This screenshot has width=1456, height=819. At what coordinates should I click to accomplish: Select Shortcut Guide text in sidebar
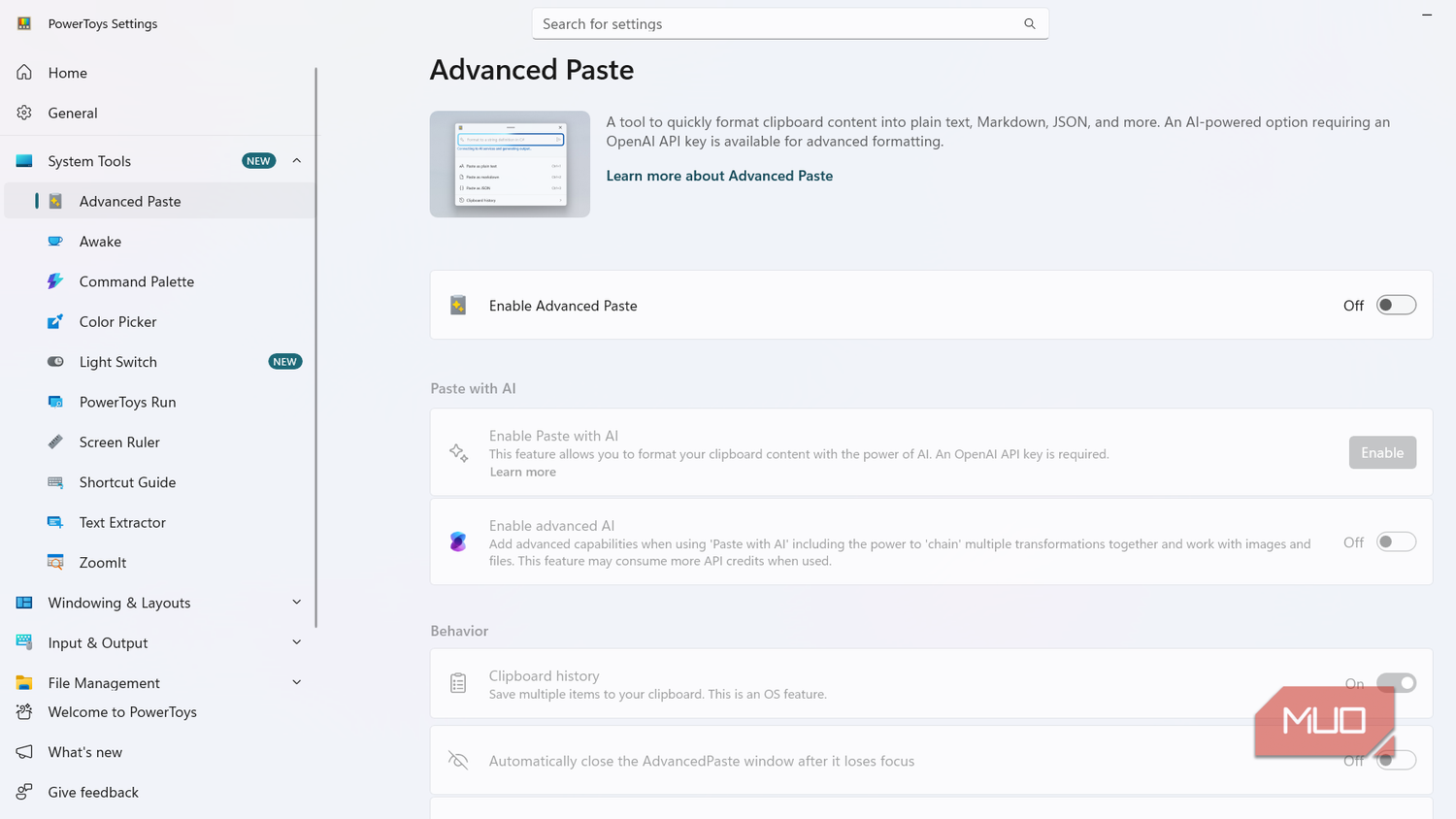(127, 482)
